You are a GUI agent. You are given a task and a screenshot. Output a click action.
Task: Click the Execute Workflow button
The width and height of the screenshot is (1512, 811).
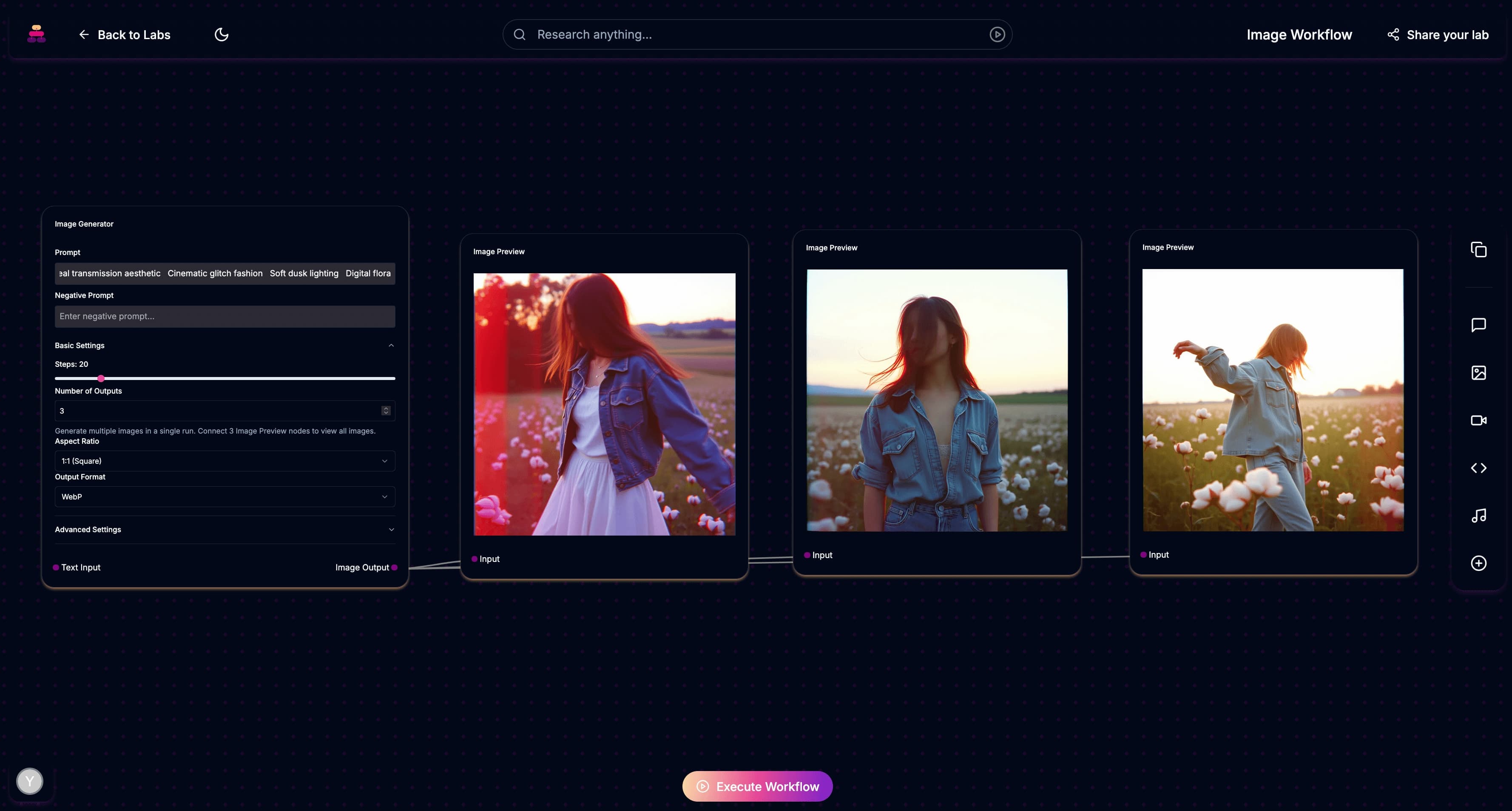pyautogui.click(x=756, y=786)
